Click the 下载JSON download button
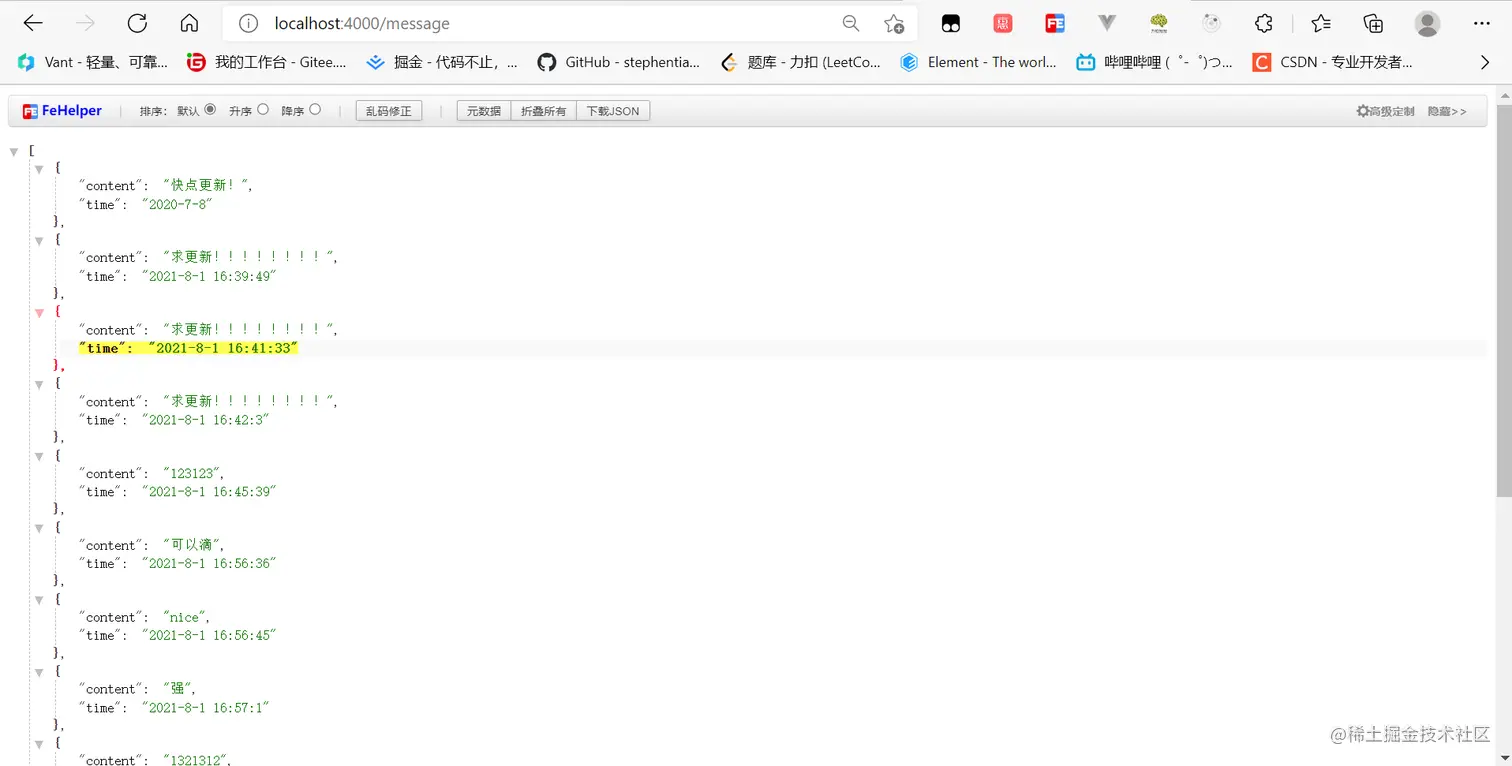 613,111
